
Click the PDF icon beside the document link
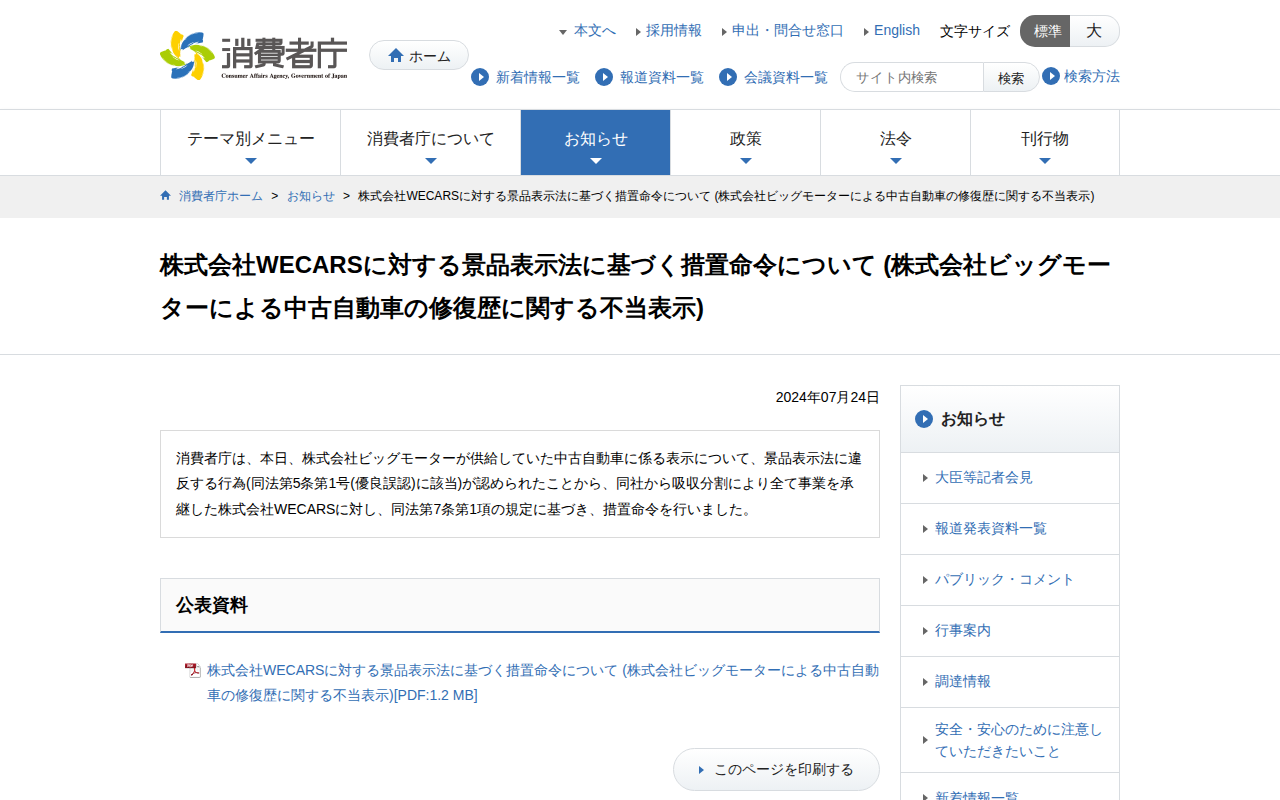tap(193, 670)
